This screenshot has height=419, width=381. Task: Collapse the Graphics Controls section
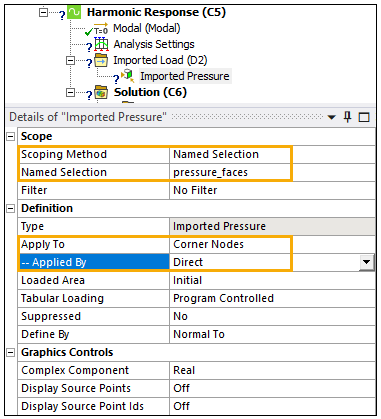[11, 352]
